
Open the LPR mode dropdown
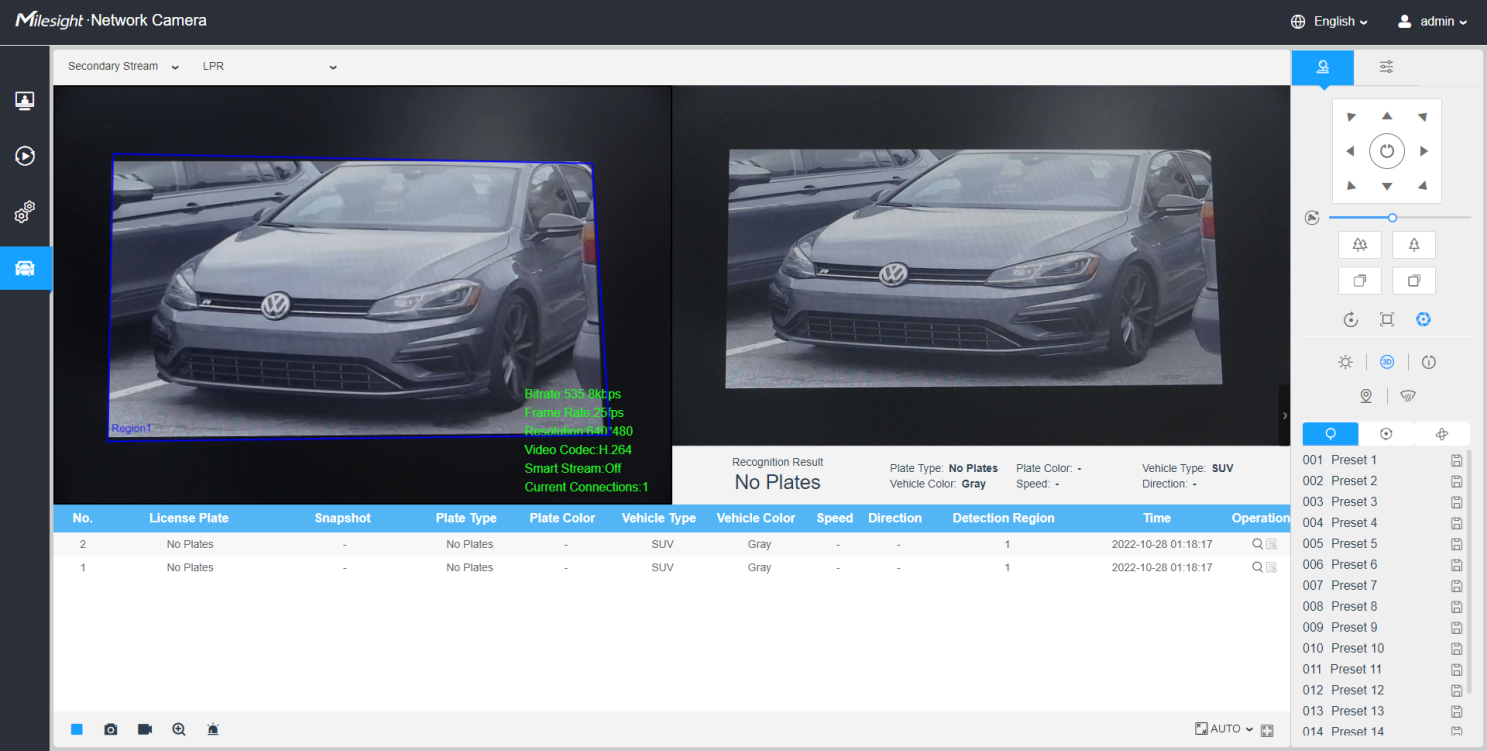click(269, 66)
